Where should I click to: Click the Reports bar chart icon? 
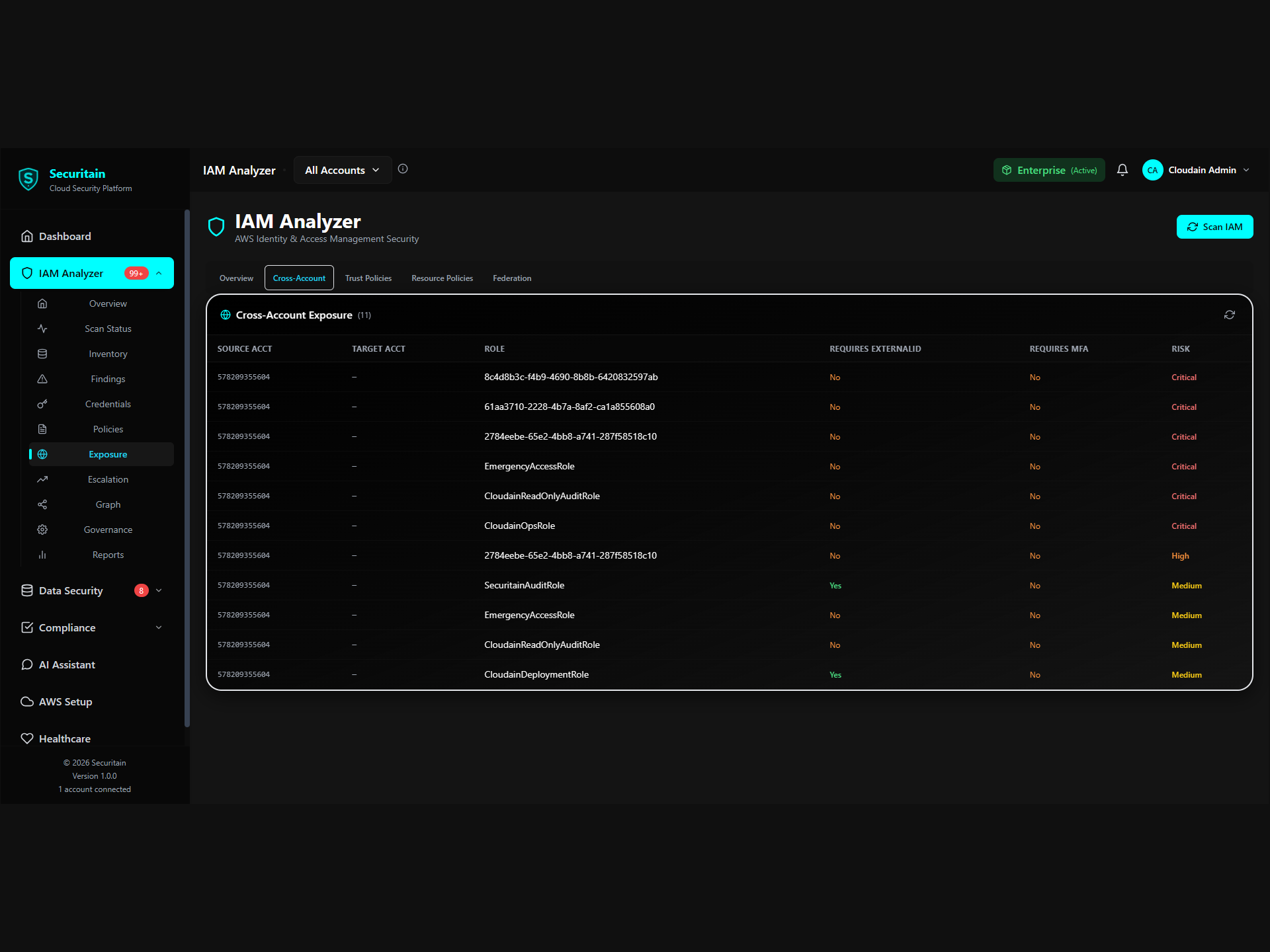click(x=42, y=555)
